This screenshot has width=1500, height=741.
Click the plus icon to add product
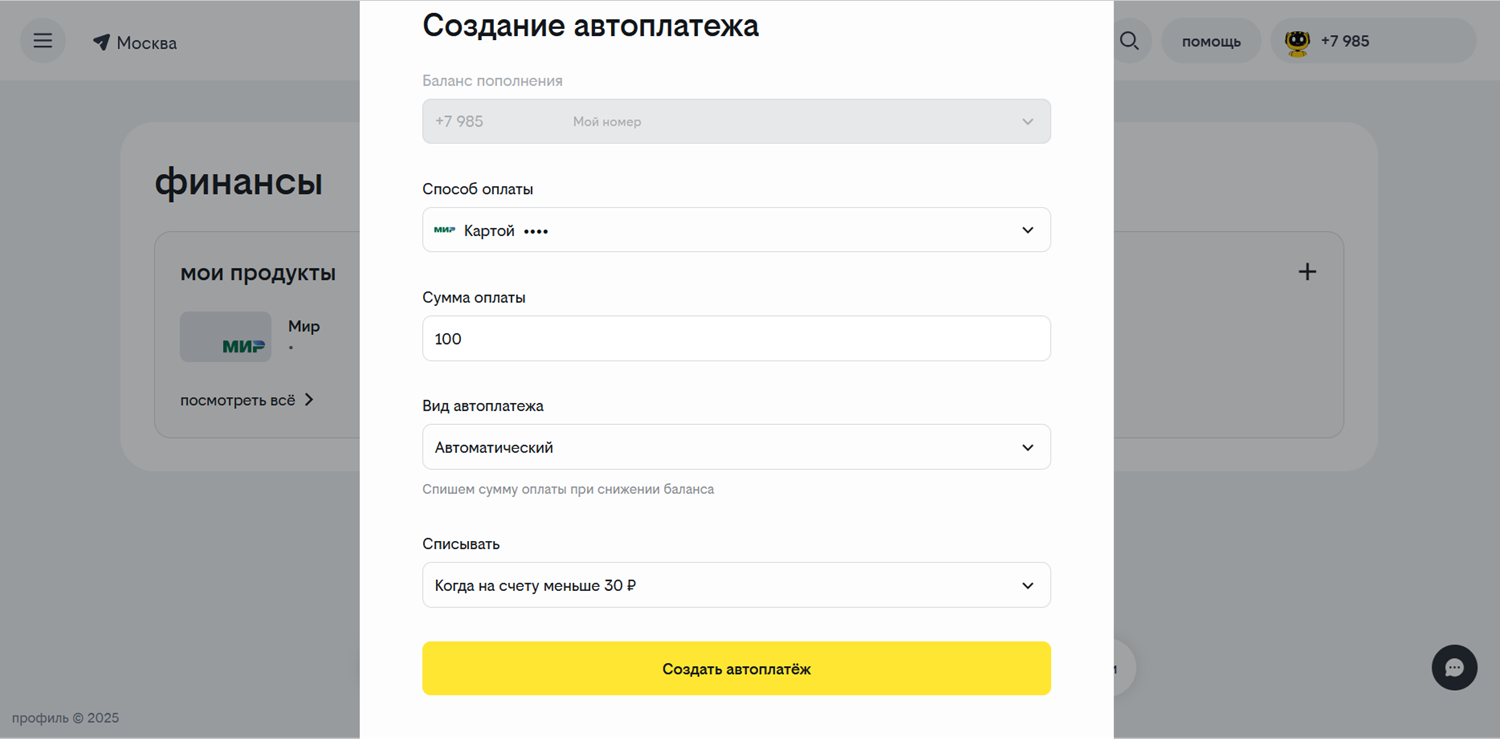click(1307, 272)
